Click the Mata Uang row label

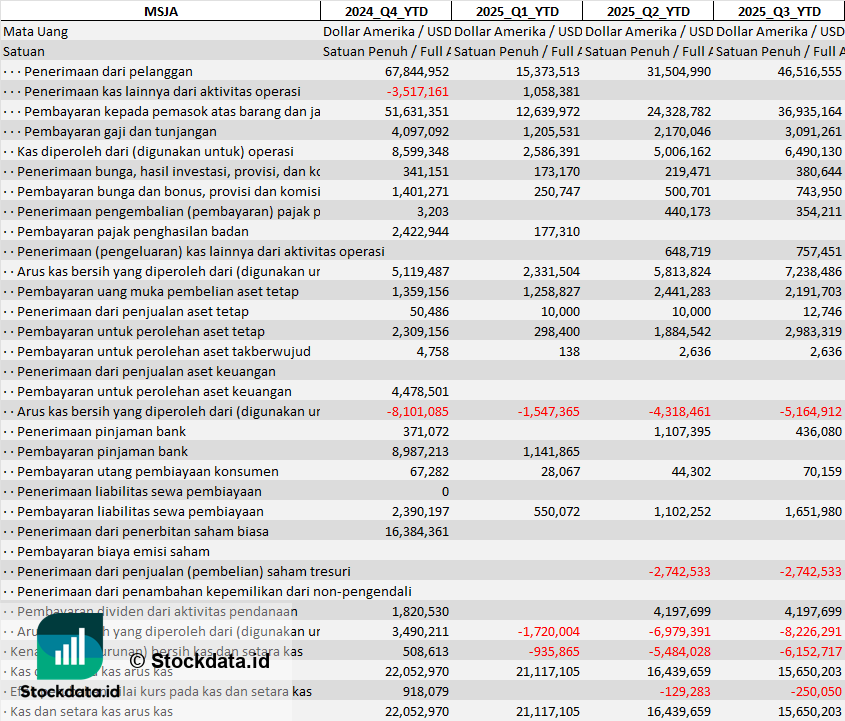36,31
